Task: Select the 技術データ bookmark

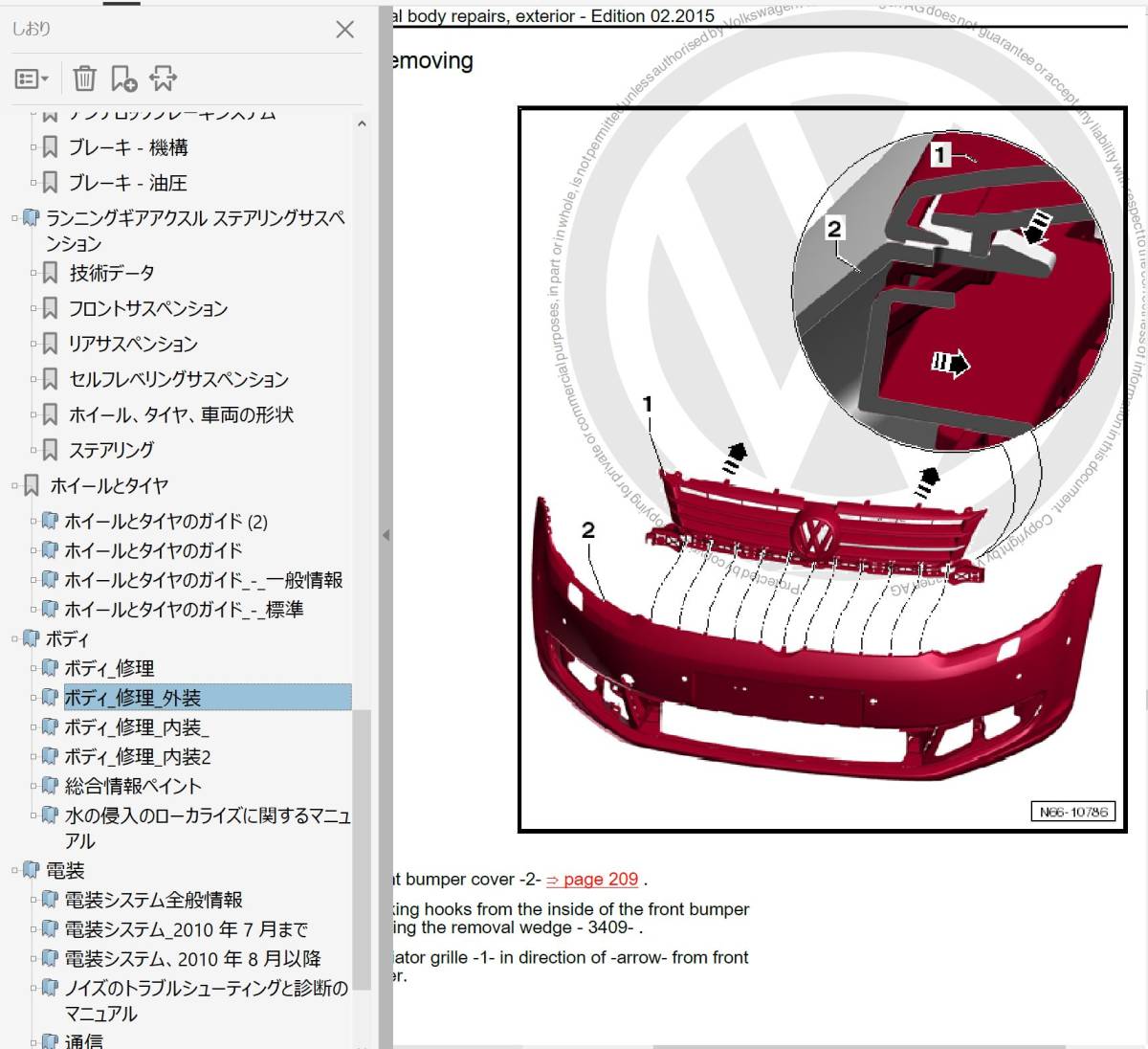Action: pos(112,273)
